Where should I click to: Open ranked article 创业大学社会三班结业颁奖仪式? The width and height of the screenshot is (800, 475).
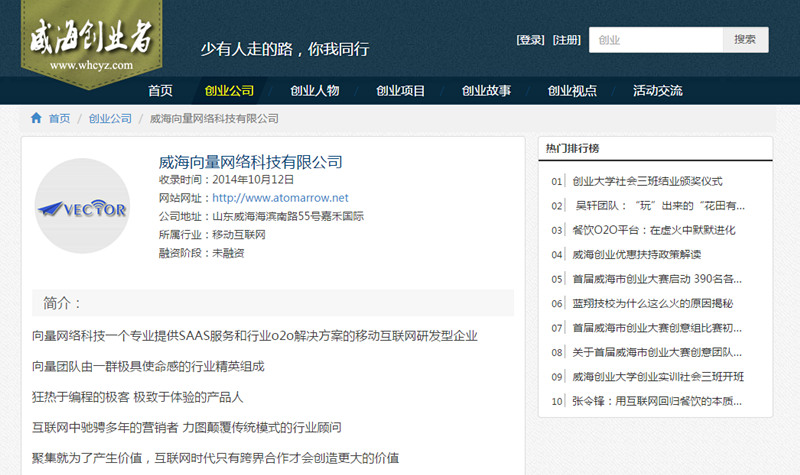[647, 181]
